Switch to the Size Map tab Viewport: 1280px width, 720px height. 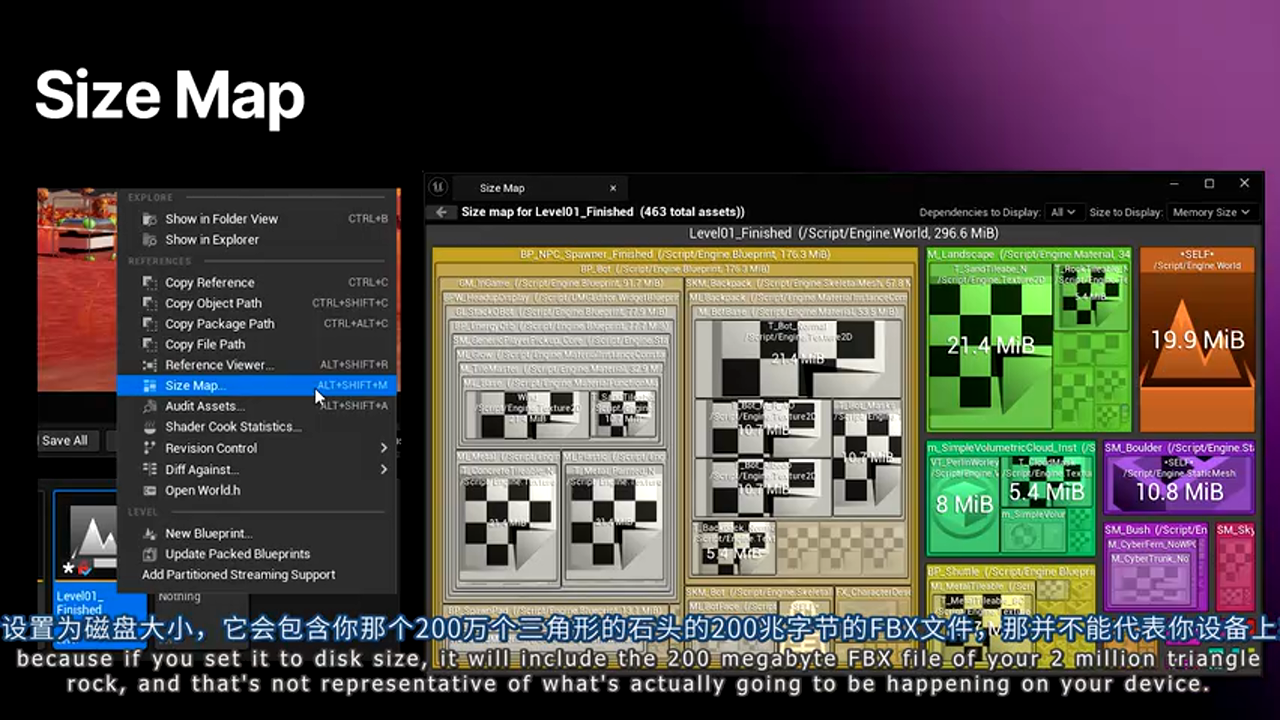(502, 187)
